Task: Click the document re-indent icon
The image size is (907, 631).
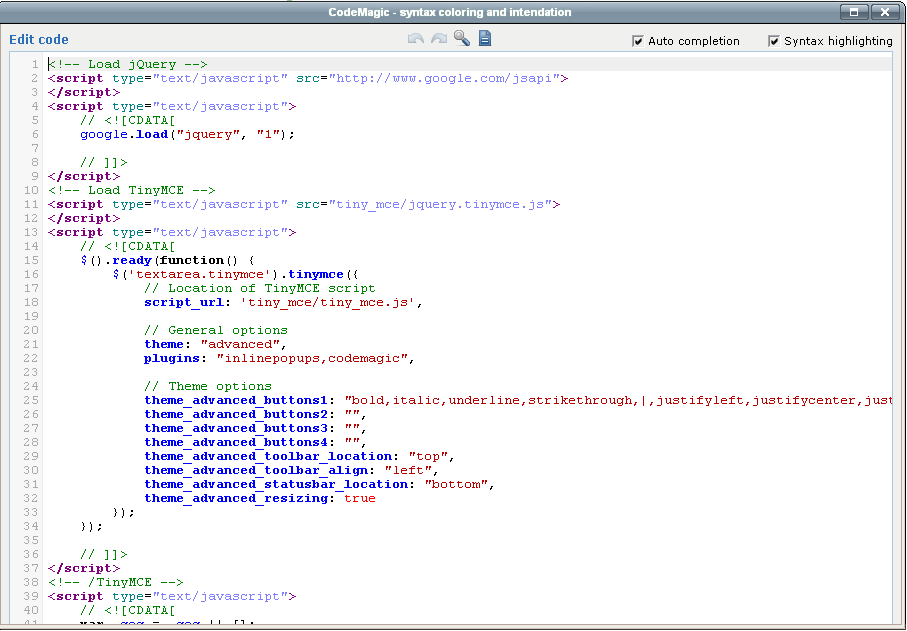Action: (485, 38)
